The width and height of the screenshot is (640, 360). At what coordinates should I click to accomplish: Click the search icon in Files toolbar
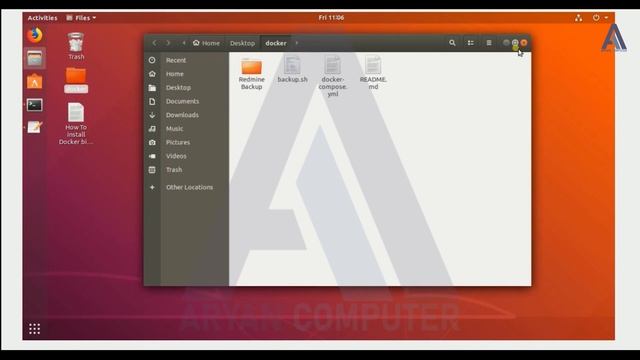[452, 43]
